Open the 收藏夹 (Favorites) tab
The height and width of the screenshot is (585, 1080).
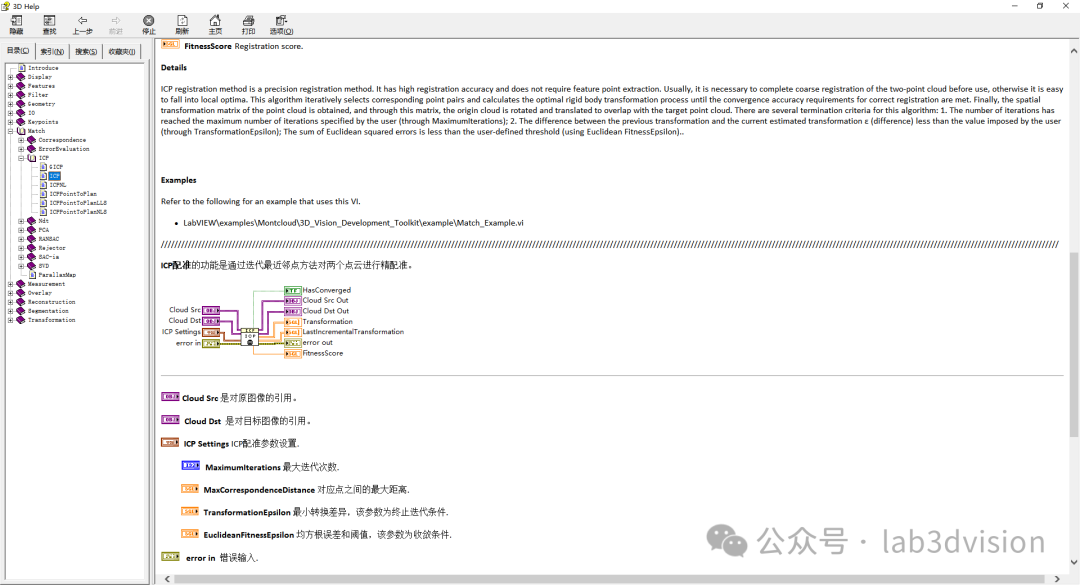point(121,51)
